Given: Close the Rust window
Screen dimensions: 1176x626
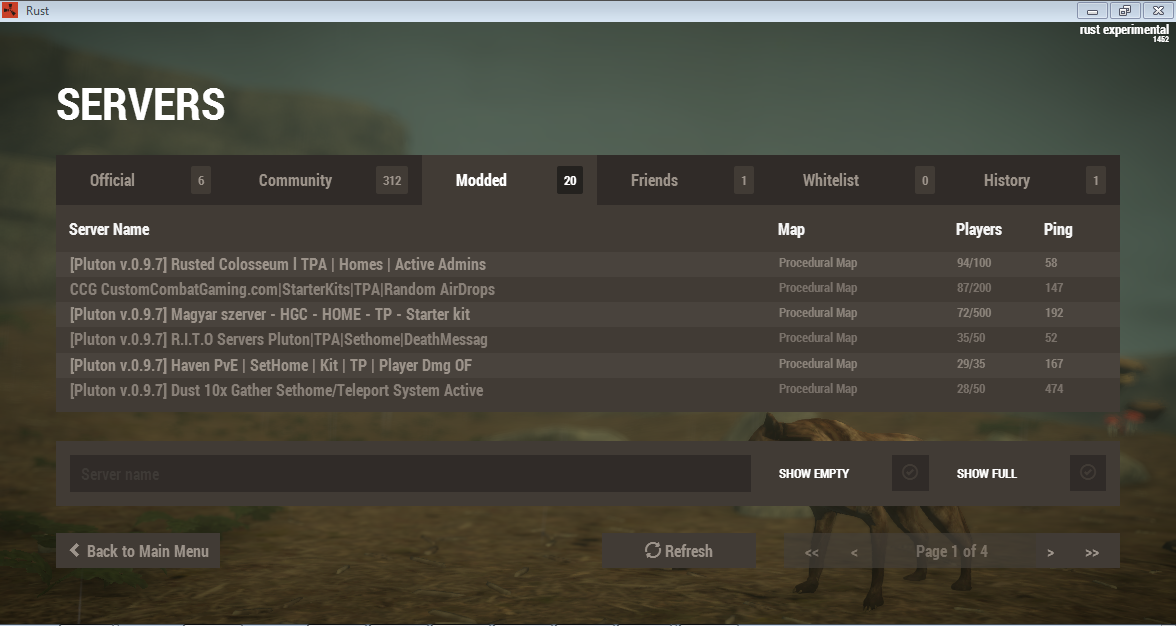Looking at the screenshot, I should coord(1158,10).
